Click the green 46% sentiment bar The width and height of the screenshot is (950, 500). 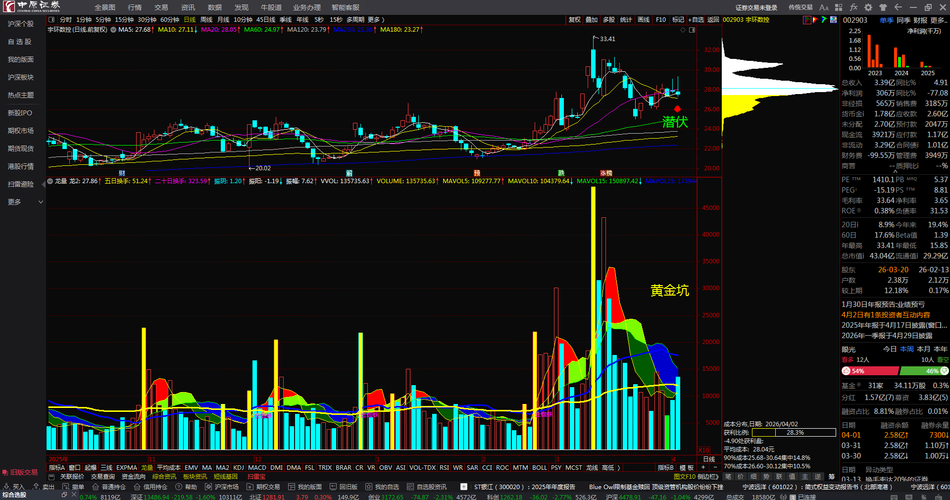click(x=924, y=370)
